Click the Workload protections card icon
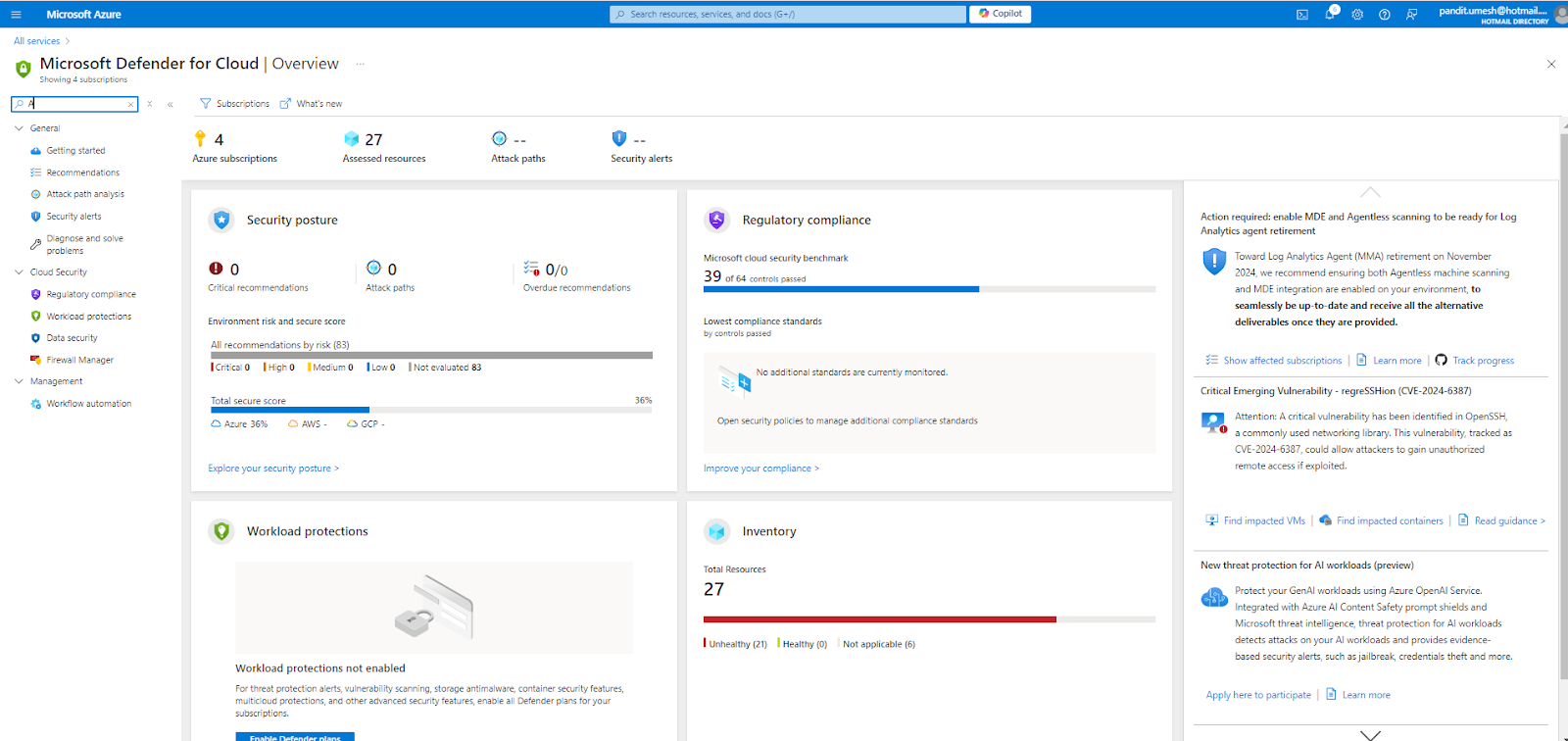The height and width of the screenshot is (741, 1568). (221, 531)
